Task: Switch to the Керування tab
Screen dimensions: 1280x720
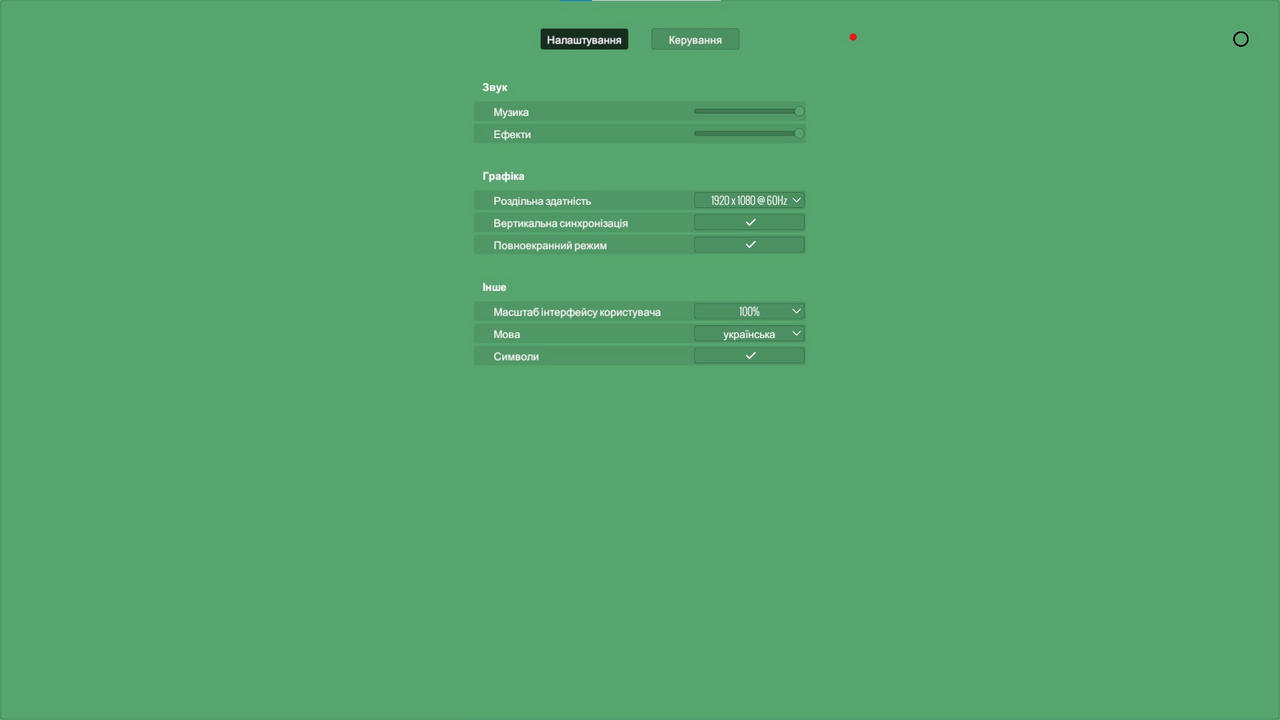Action: pos(695,40)
